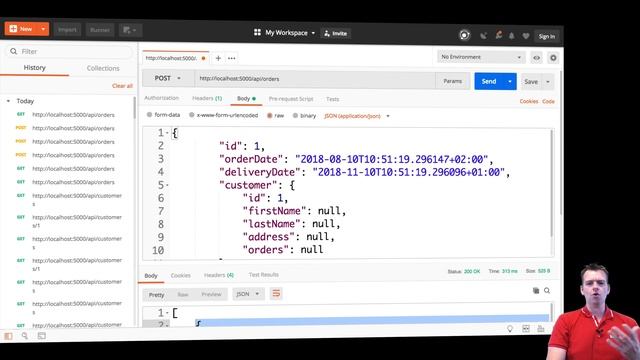Toggle the line wrap icon
Image resolution: width=640 pixels, height=360 pixels.
click(x=276, y=293)
